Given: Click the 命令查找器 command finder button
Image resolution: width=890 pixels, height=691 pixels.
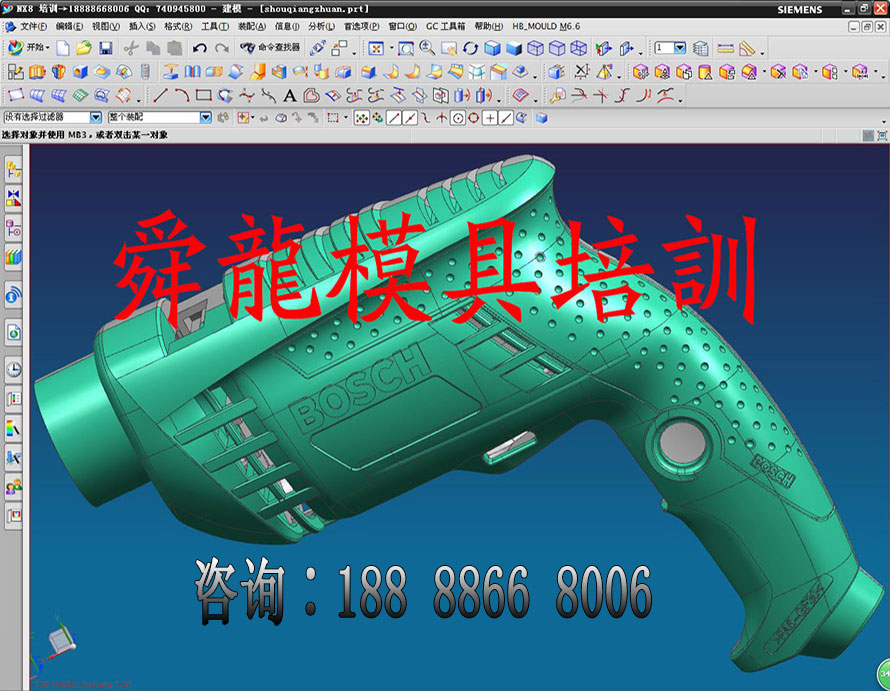Looking at the screenshot, I should pos(270,48).
